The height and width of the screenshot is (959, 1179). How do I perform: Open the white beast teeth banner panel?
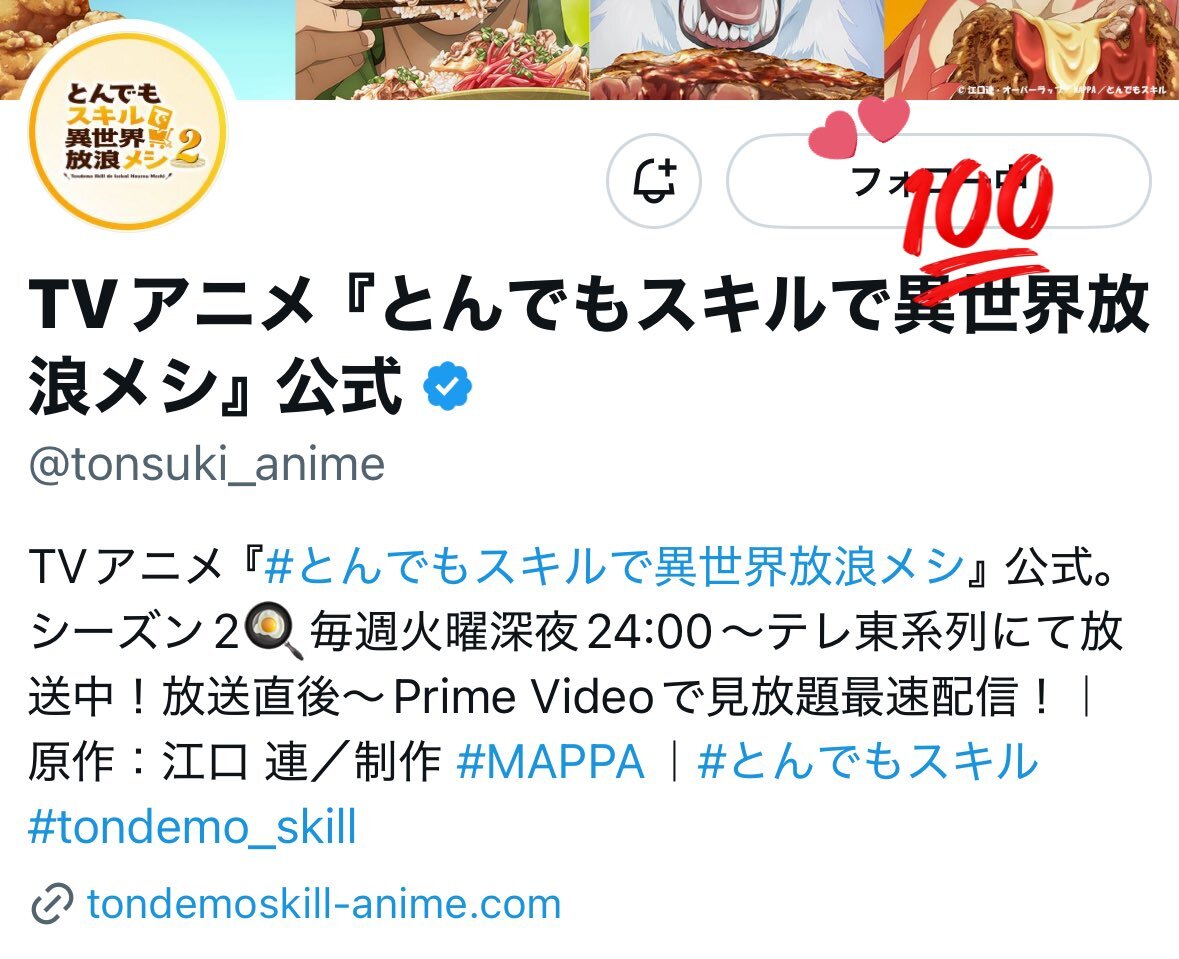pos(737,50)
